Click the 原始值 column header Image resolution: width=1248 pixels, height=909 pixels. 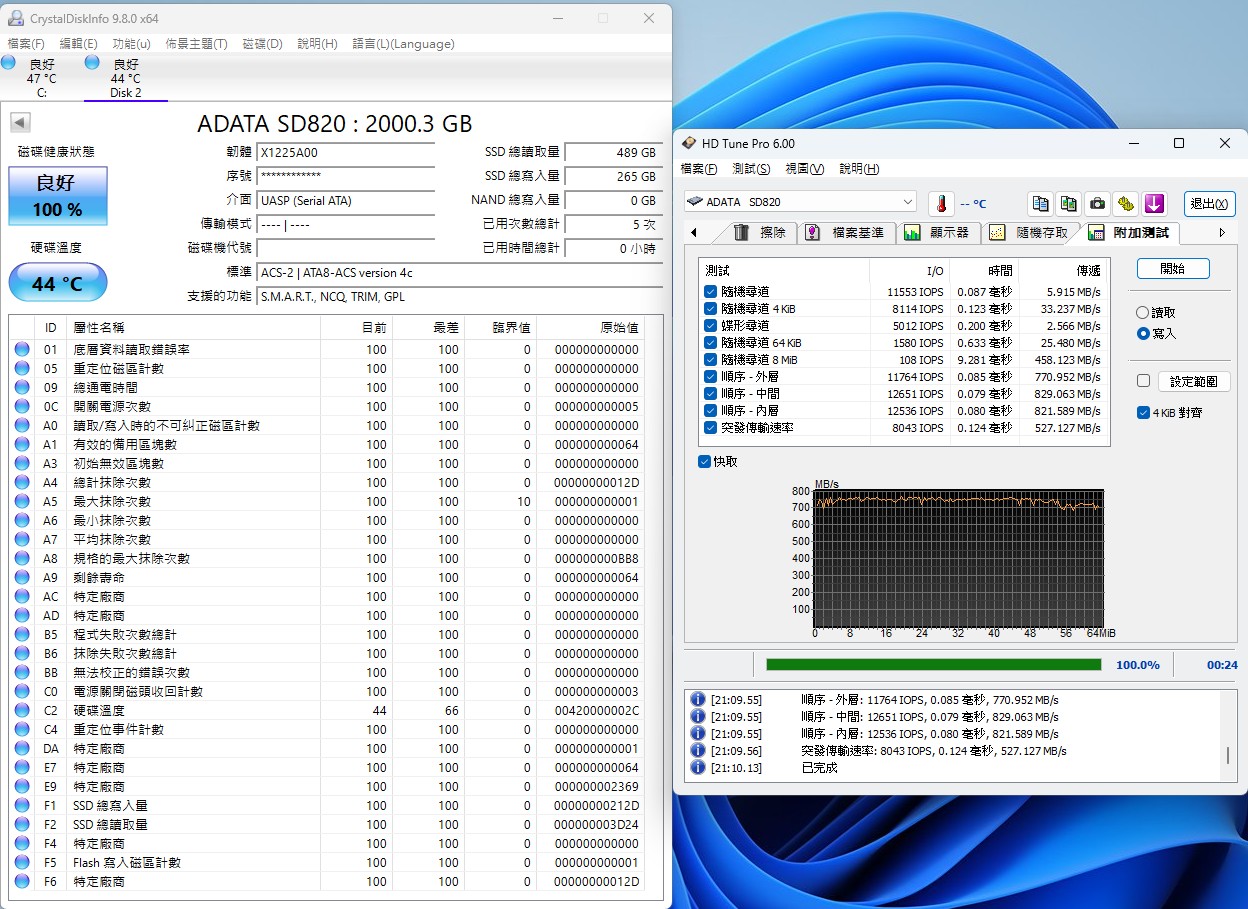coord(590,327)
